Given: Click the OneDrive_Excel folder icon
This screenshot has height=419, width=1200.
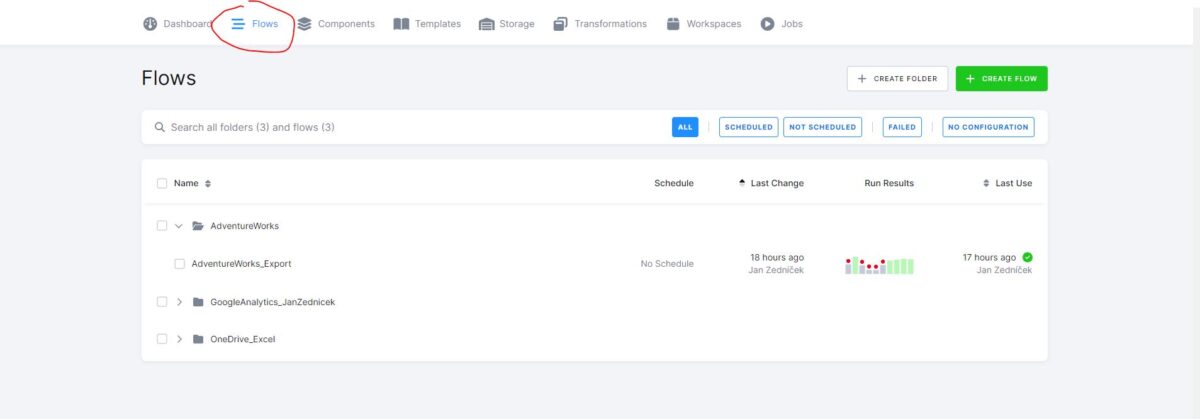Looking at the screenshot, I should (198, 339).
